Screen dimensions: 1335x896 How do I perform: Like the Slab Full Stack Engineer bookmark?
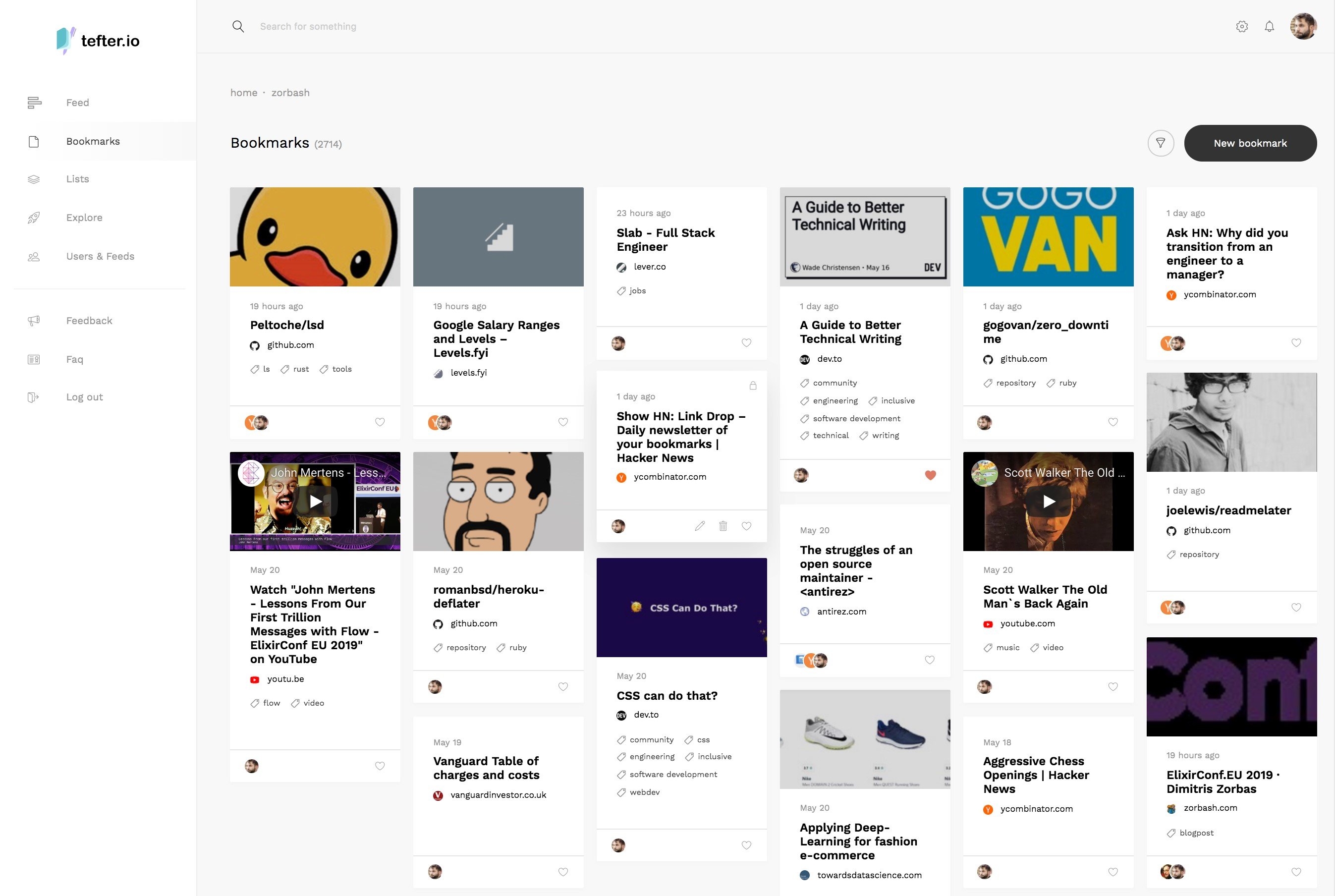point(747,343)
